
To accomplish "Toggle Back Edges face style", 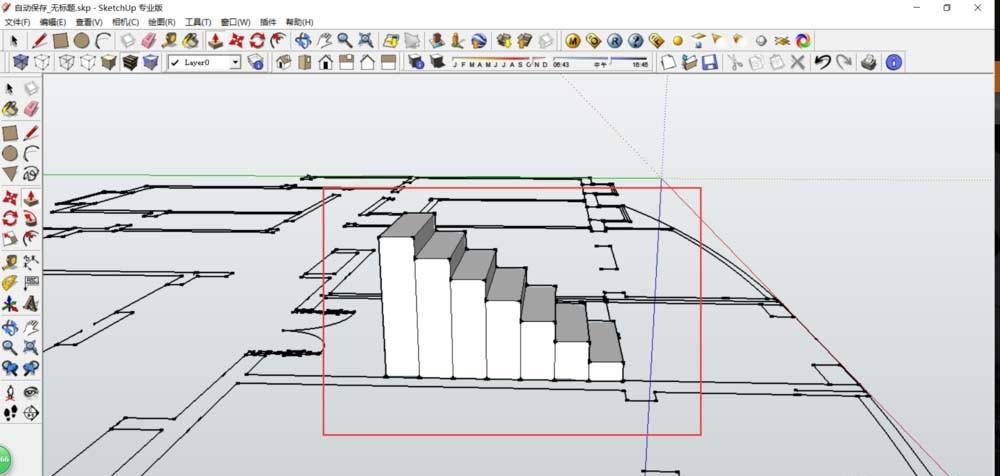I will (42, 62).
